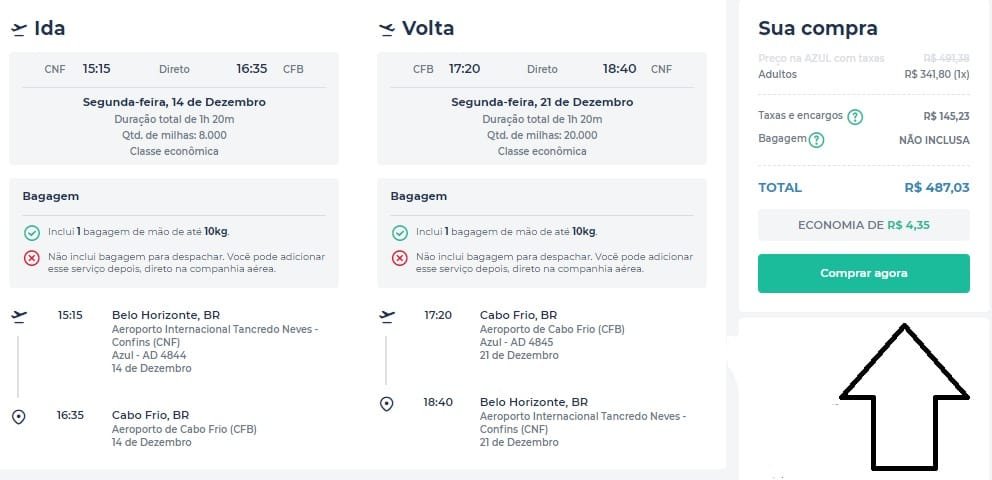Click the ECONOMIA DE R$ 4,35 banner

coord(864,225)
